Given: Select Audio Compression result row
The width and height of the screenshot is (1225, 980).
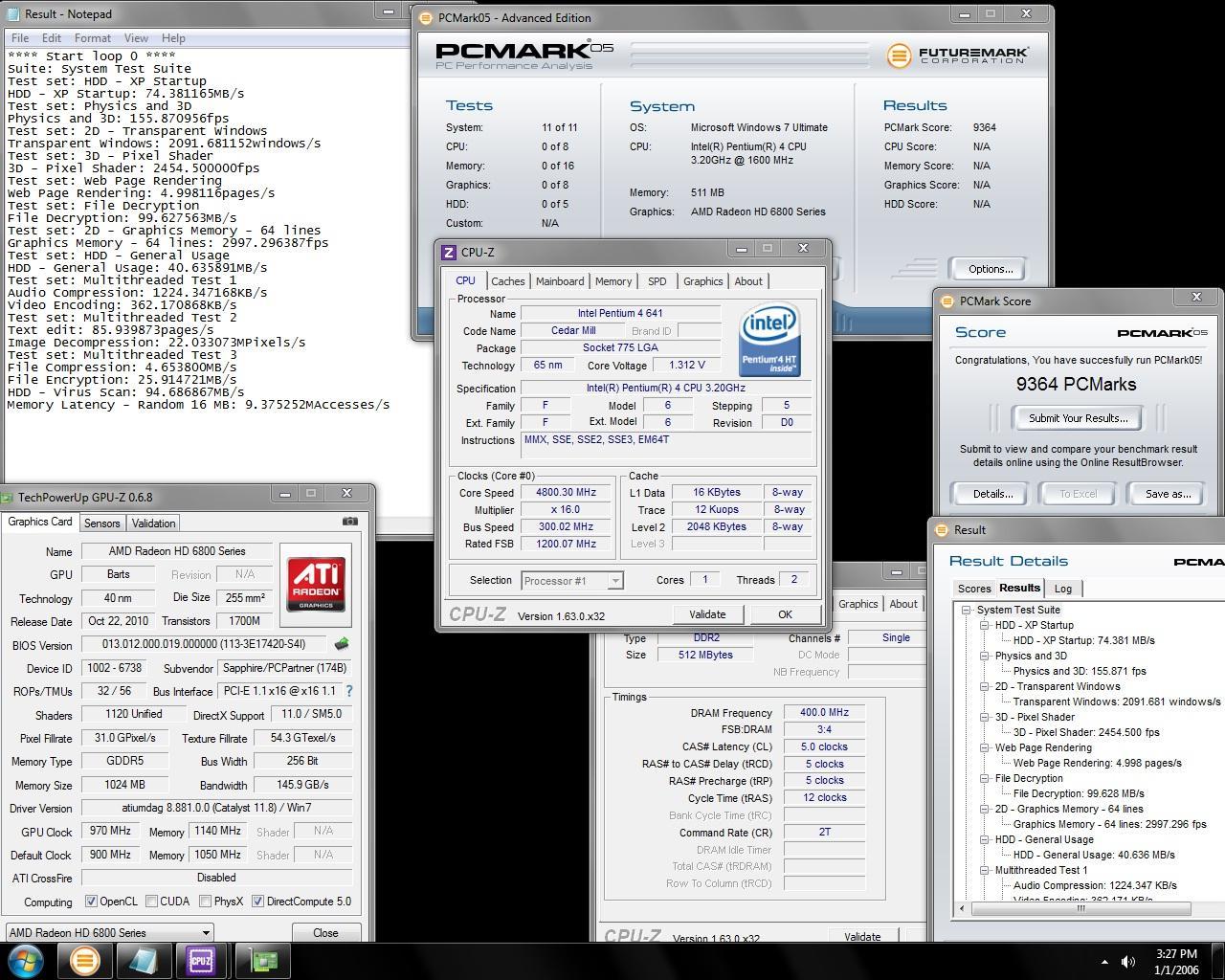Looking at the screenshot, I should [1095, 885].
